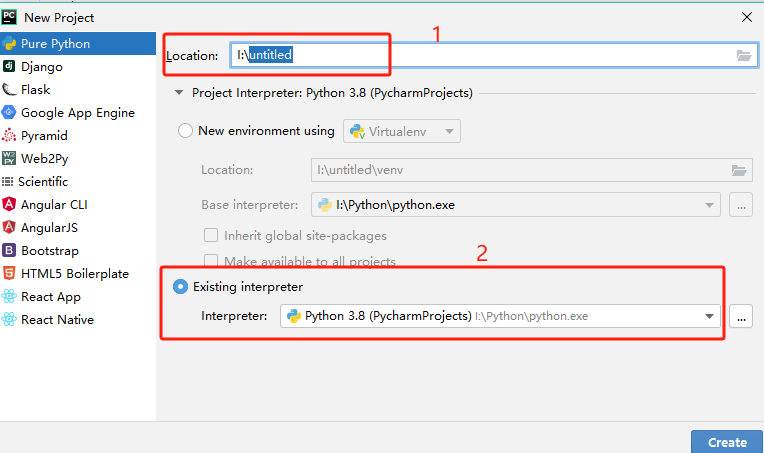Screen dimensions: 764x453
Task: Click Python icon in Base interpreter field
Action: tap(325, 205)
